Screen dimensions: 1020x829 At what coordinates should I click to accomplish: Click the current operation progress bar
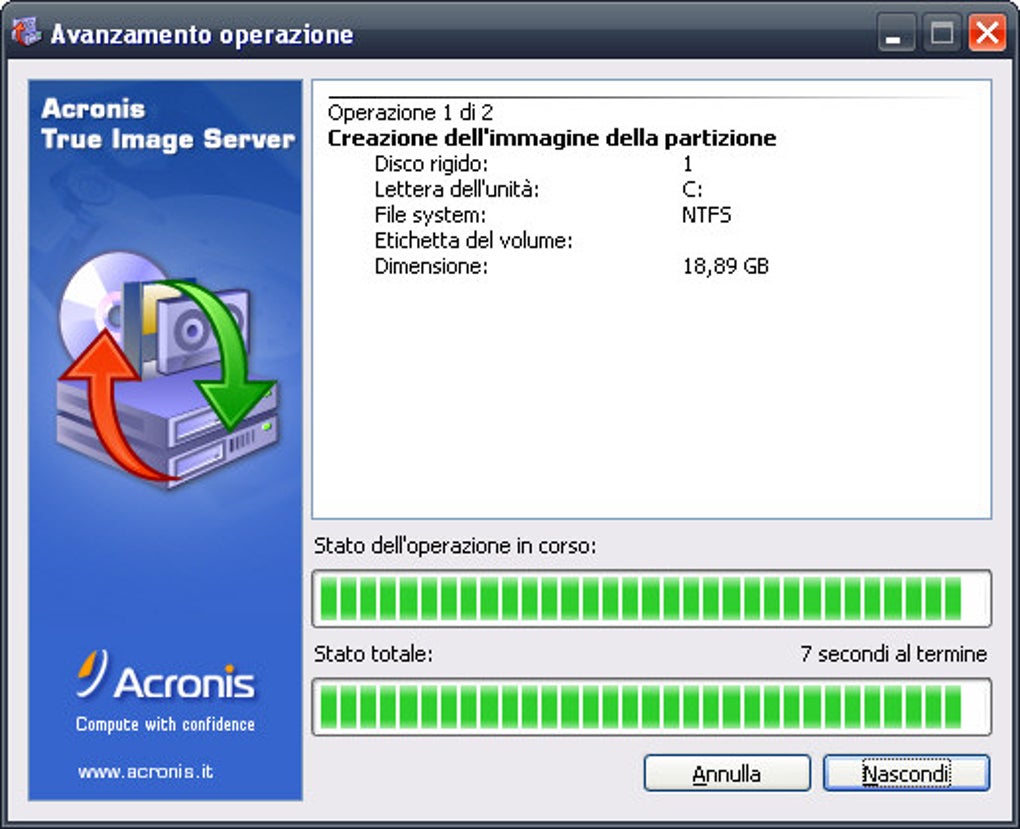pyautogui.click(x=652, y=599)
